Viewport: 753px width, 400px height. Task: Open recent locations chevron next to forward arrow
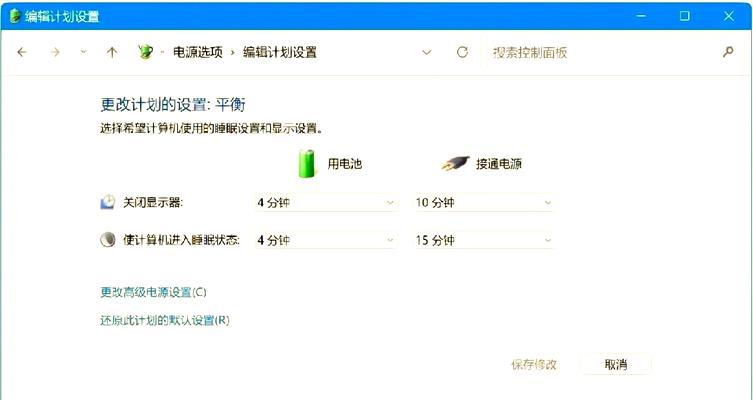[84, 52]
